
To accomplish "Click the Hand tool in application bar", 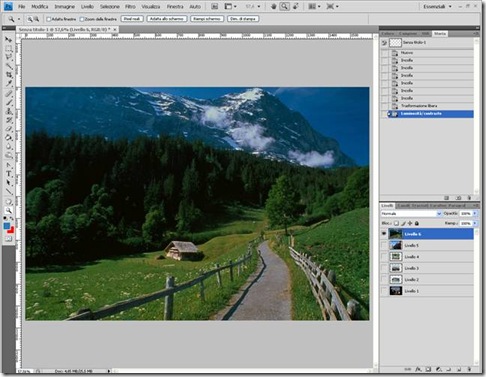I will click(x=274, y=6).
